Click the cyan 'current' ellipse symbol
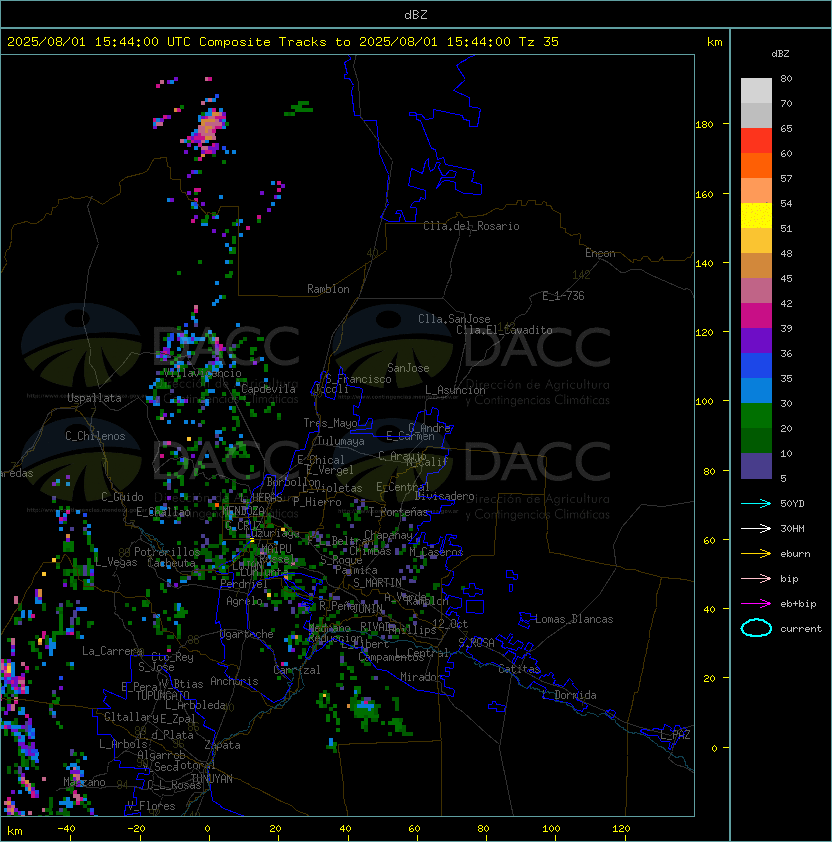This screenshot has width=832, height=842. click(756, 628)
